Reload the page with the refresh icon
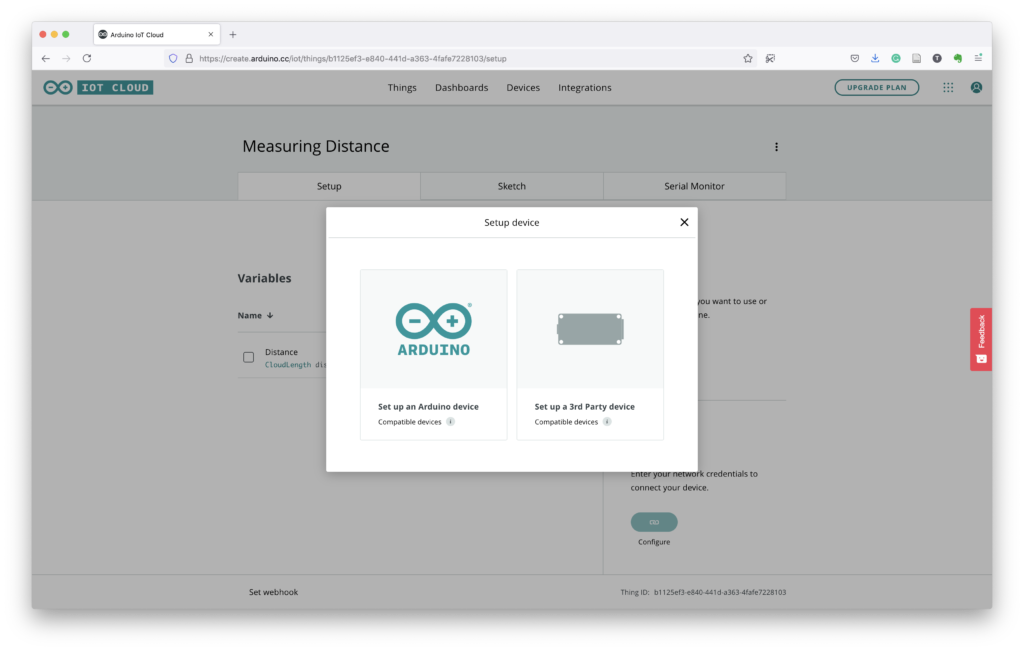This screenshot has width=1024, height=651. pos(87,58)
